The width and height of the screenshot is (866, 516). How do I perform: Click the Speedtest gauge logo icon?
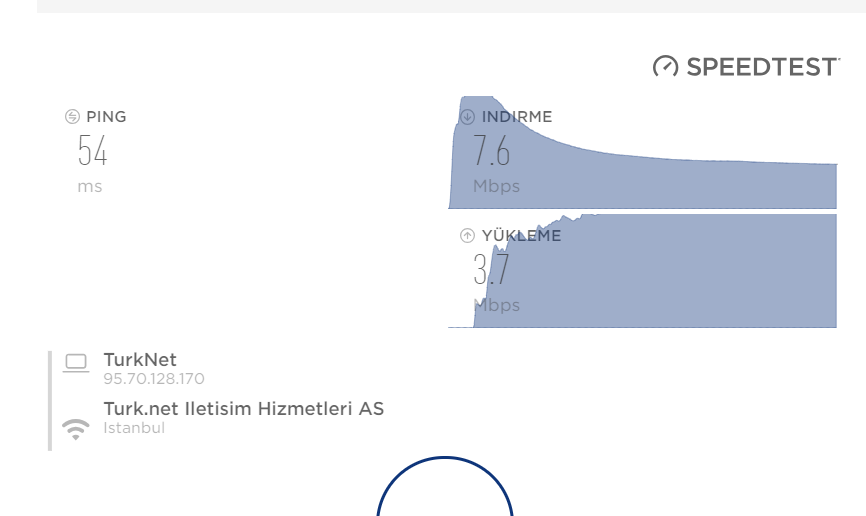click(x=666, y=66)
